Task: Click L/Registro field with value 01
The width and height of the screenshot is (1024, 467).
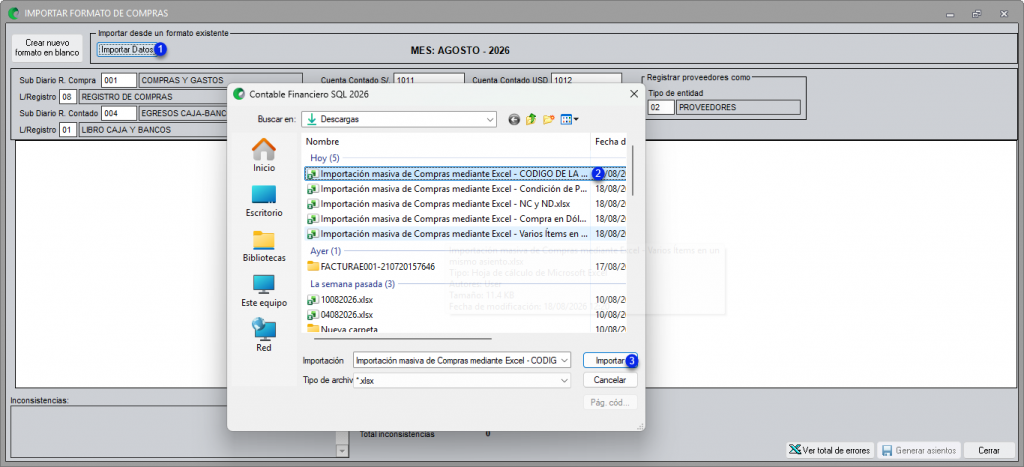Action: (x=68, y=130)
